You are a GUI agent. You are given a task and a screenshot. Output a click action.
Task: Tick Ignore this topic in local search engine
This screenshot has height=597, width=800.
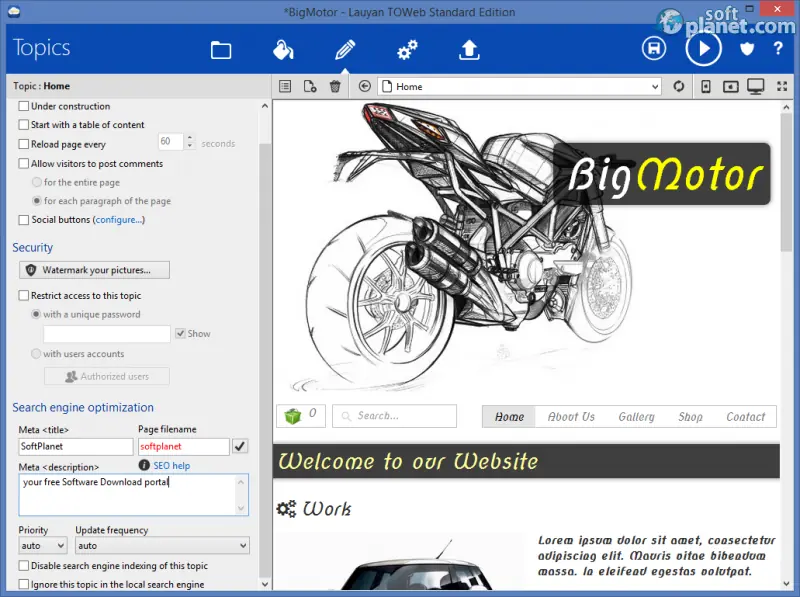[23, 584]
